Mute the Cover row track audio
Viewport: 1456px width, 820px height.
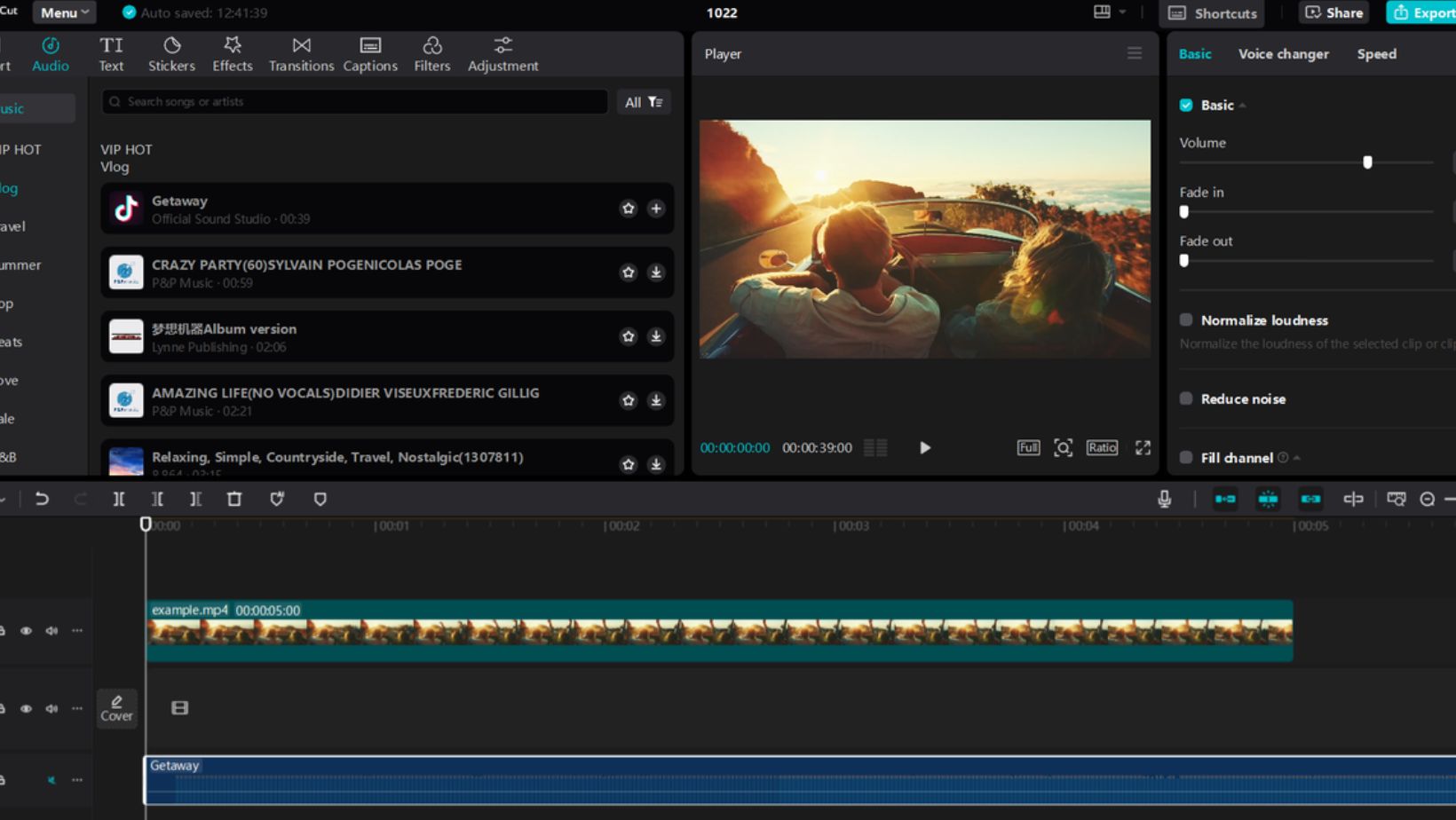51,708
